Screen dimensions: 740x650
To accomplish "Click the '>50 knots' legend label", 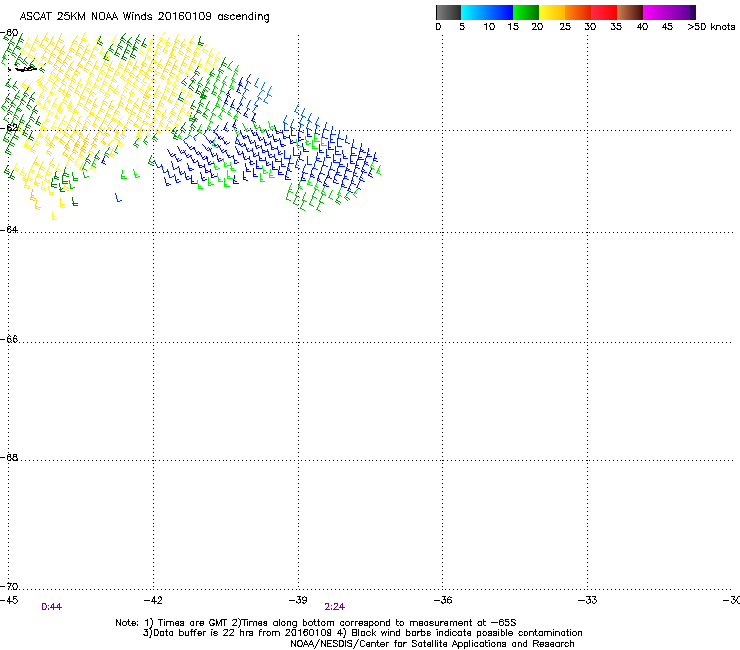I will [x=711, y=27].
